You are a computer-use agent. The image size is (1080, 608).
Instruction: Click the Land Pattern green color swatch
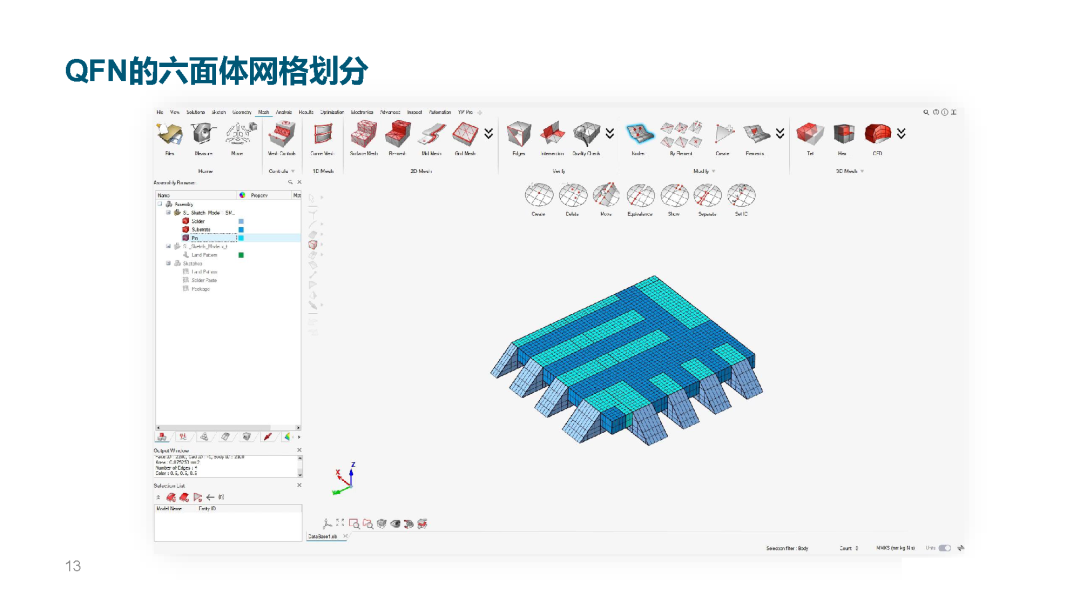241,255
